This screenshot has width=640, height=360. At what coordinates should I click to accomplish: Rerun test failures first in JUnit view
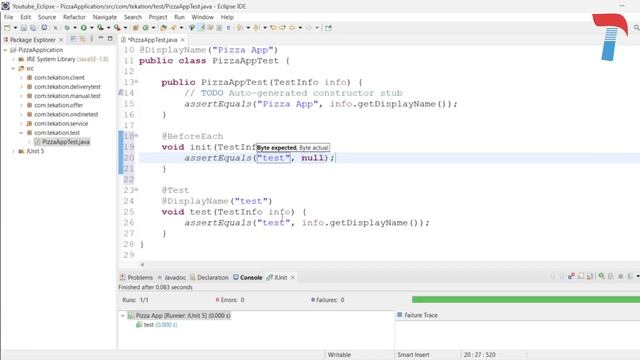(611, 276)
